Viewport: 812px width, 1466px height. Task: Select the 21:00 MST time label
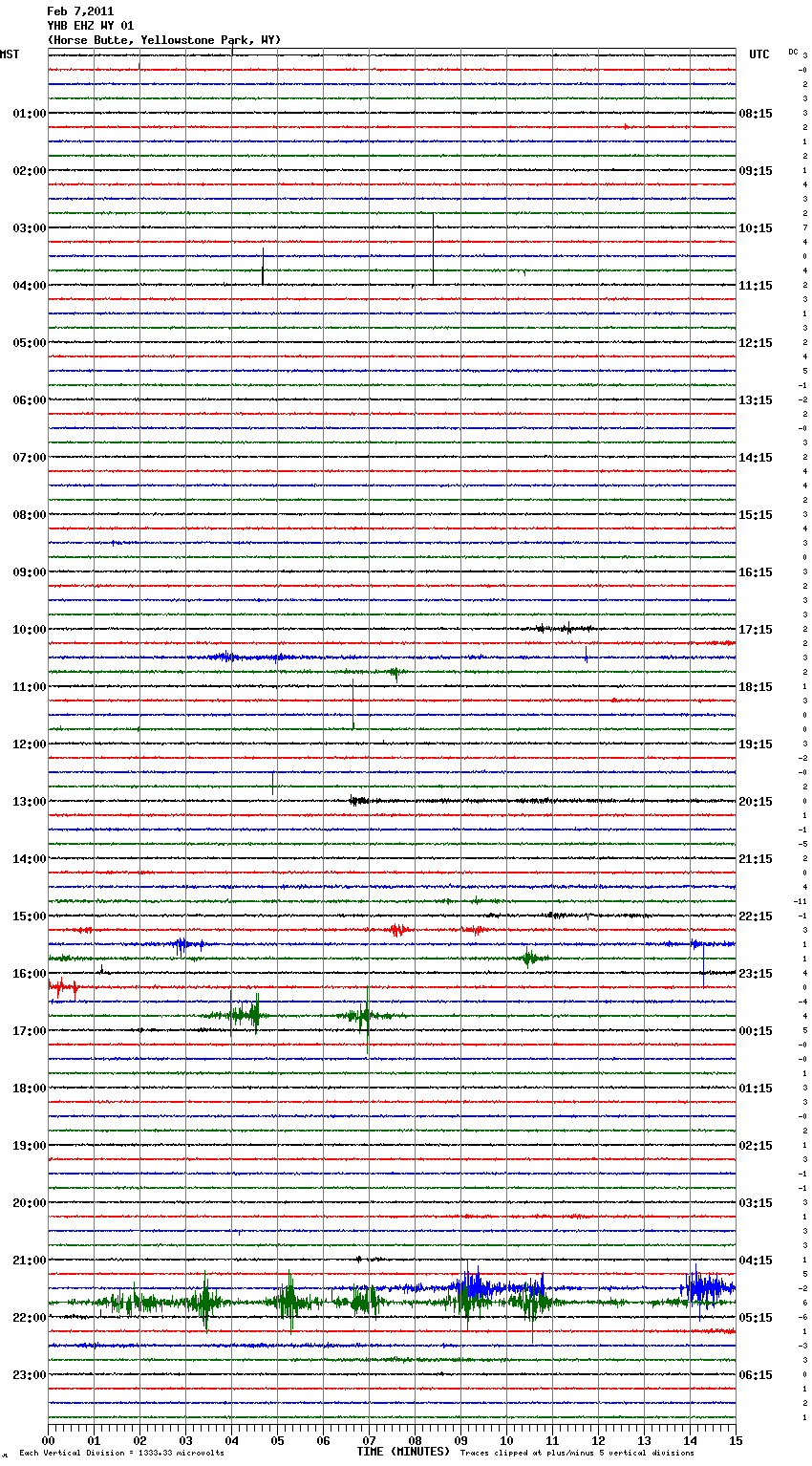click(x=30, y=1261)
